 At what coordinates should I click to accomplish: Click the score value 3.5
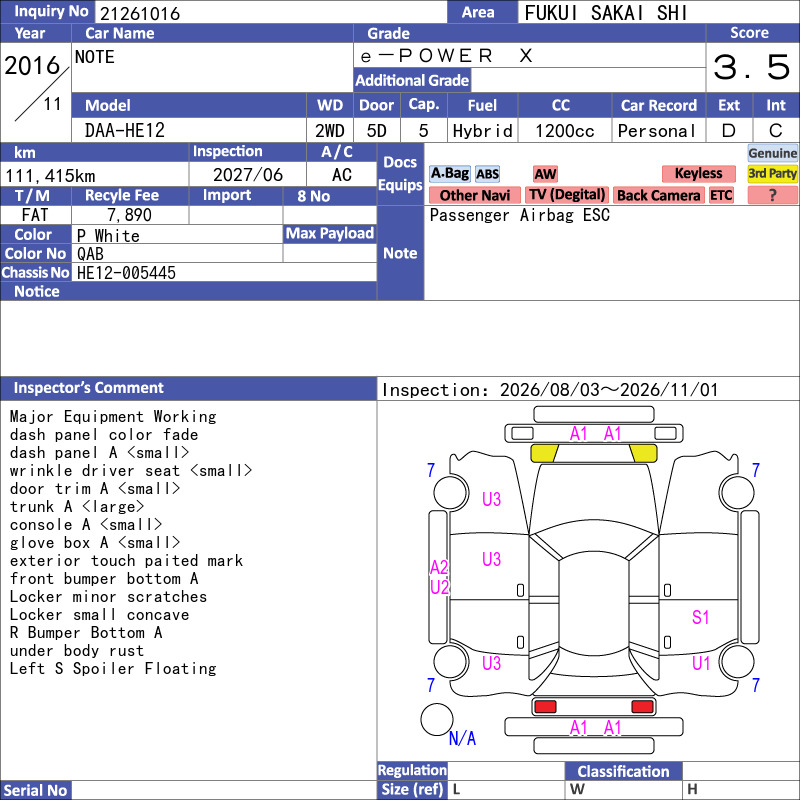(x=752, y=67)
